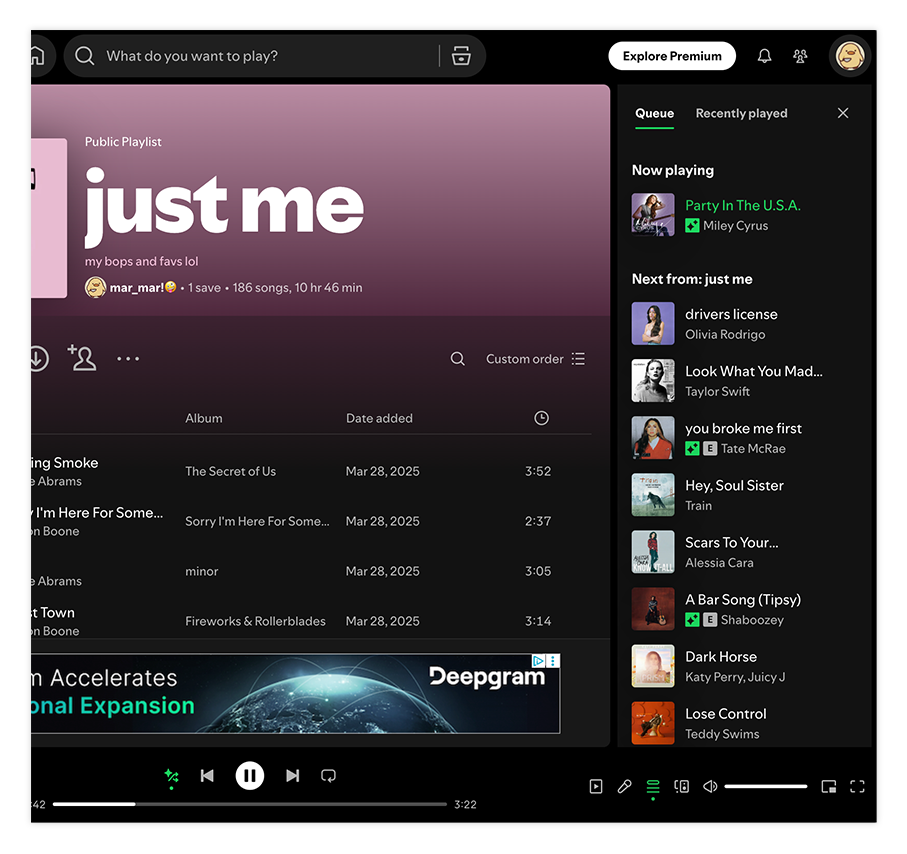Click the Lose Control album thumbnail
The width and height of the screenshot is (907, 854).
point(653,723)
